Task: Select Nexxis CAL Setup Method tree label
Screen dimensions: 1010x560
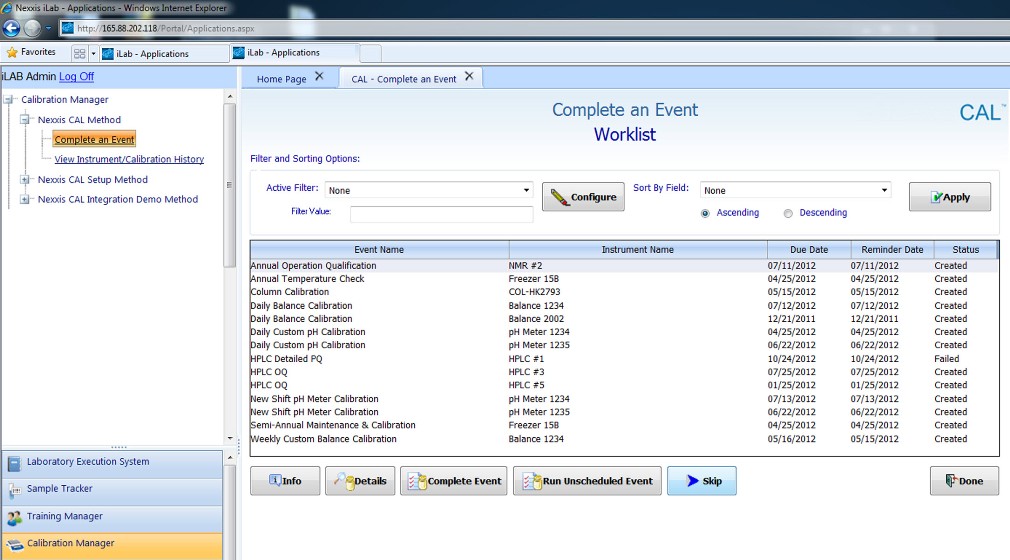Action: (92, 180)
